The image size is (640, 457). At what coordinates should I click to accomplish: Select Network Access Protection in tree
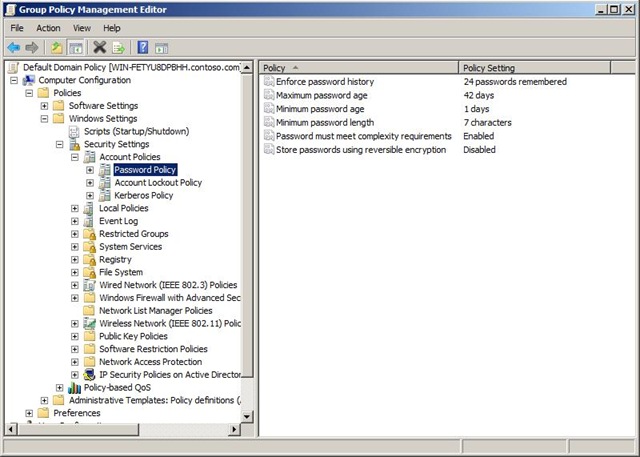(x=150, y=362)
